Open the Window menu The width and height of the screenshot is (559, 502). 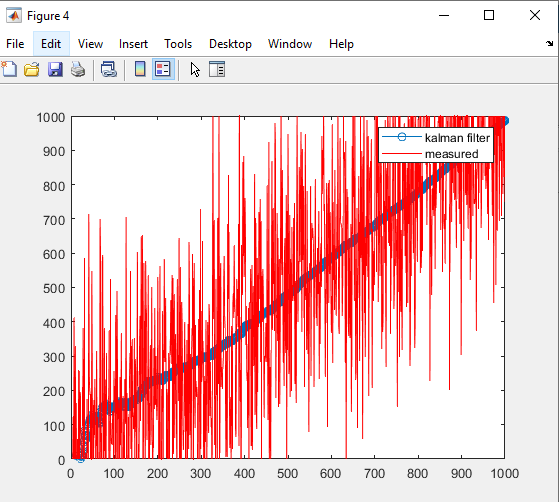290,44
